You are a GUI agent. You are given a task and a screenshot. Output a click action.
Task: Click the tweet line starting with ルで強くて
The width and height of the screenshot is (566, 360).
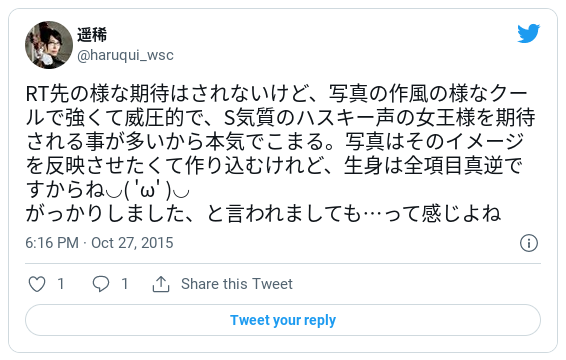(x=280, y=118)
